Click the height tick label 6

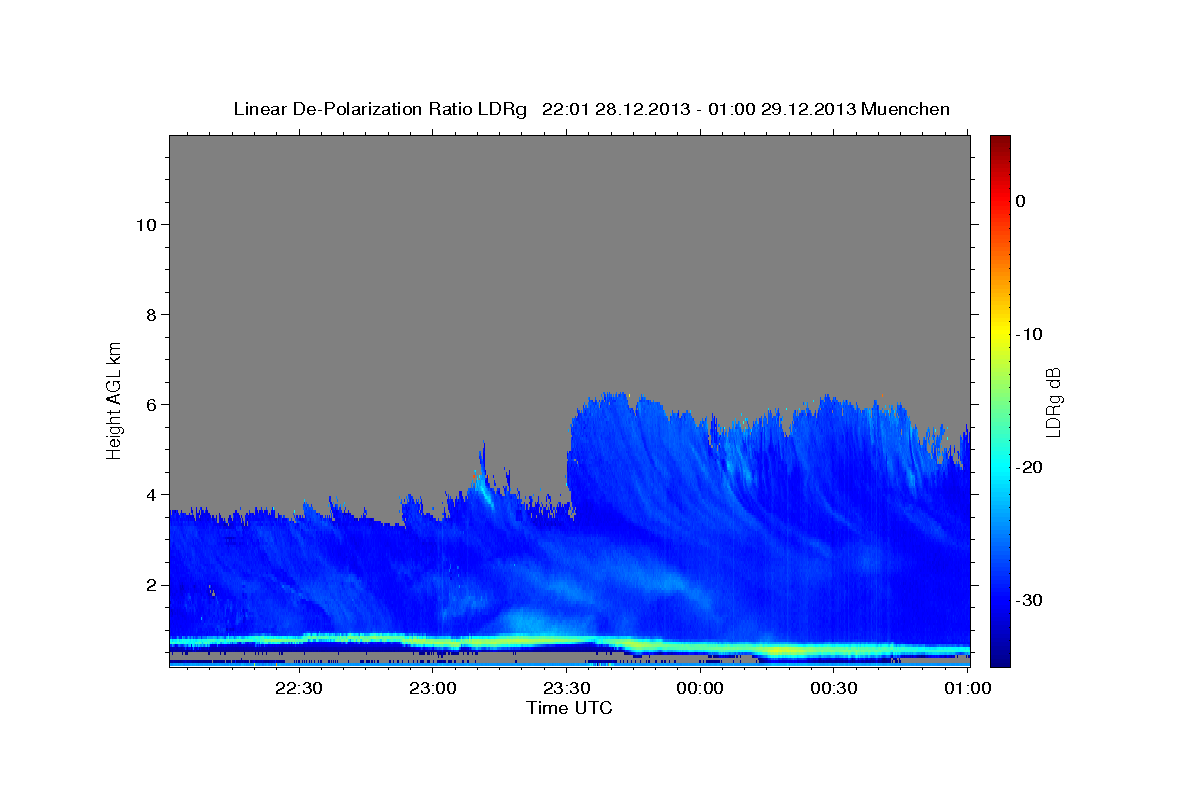coord(150,404)
